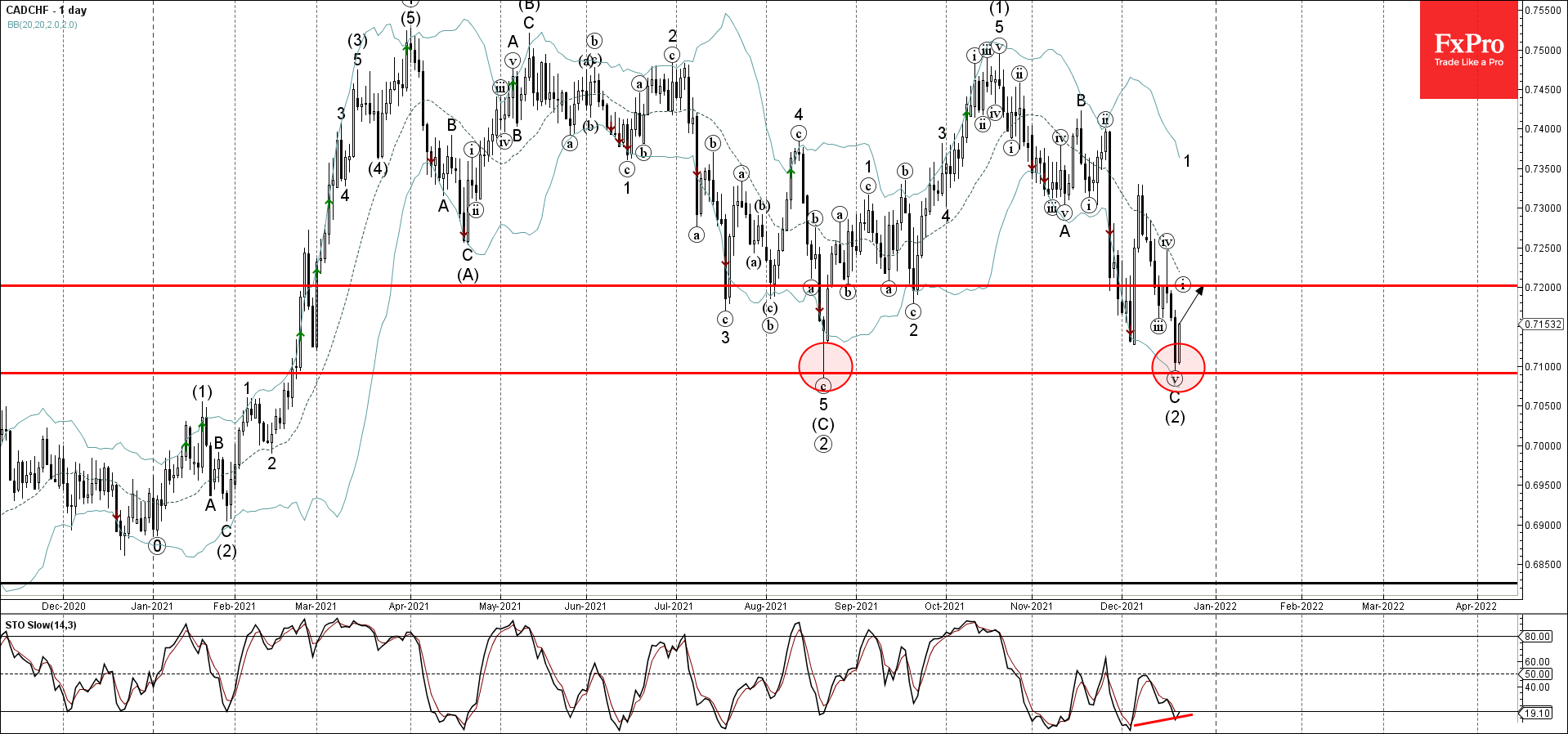Image resolution: width=1568 pixels, height=734 pixels.
Task: Click the Dec-2020 date axis label
Action: 63,606
